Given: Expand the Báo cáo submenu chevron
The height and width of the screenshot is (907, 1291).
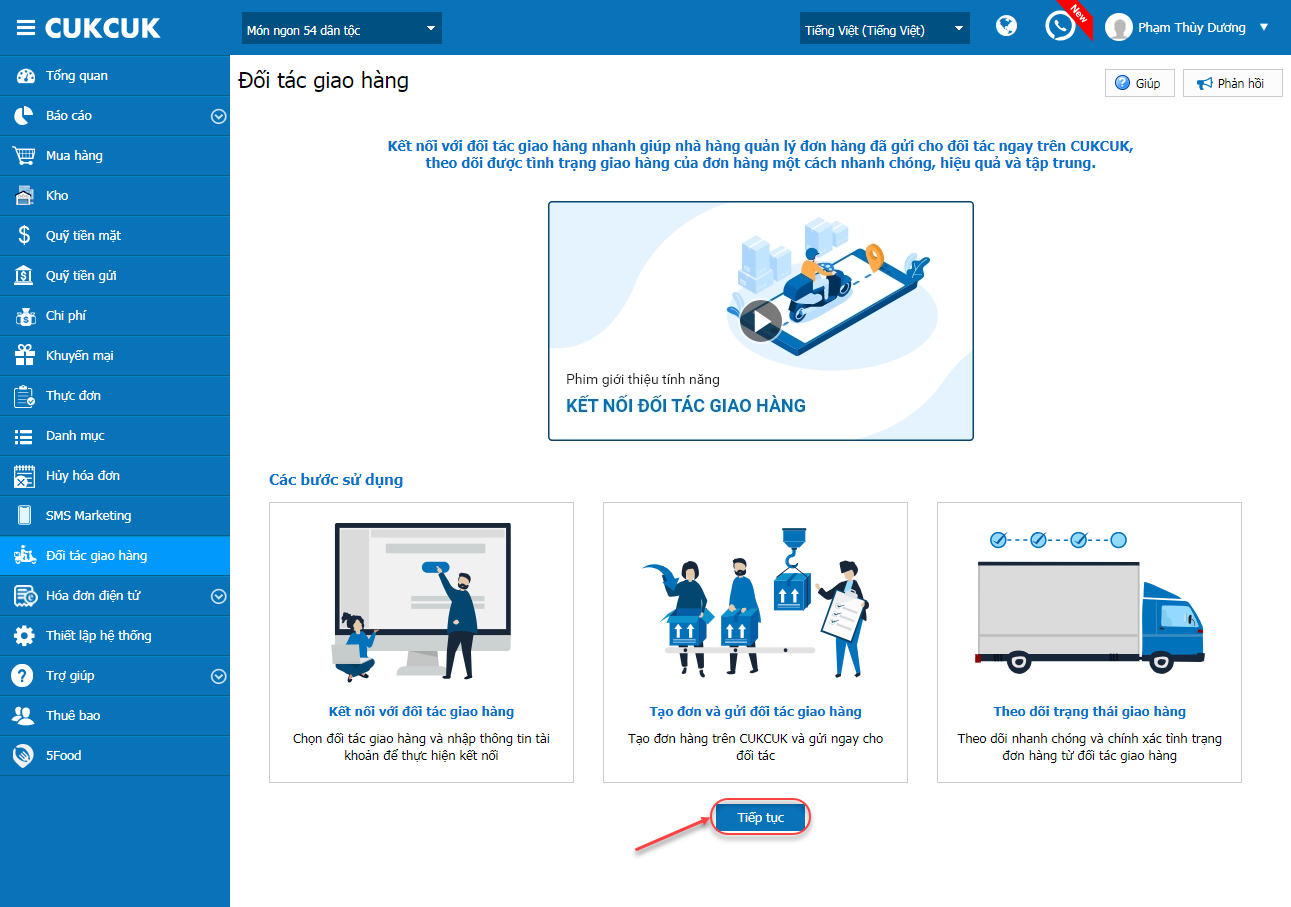Looking at the screenshot, I should (219, 116).
